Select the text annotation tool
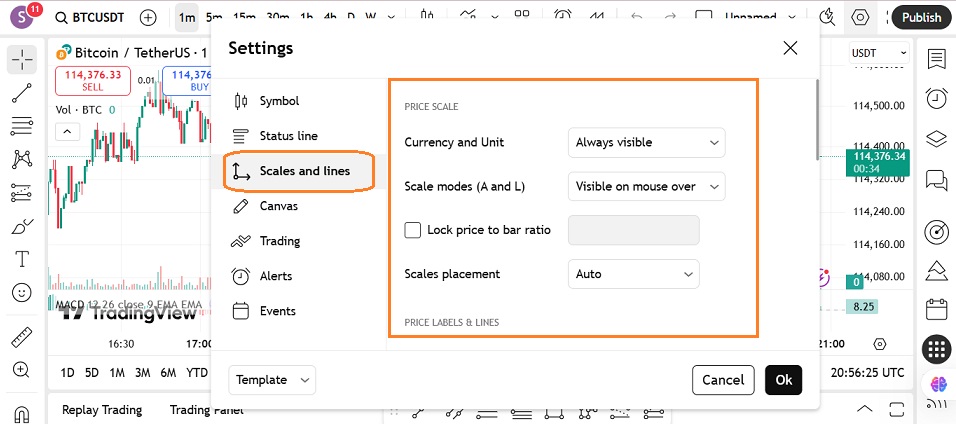The image size is (956, 424). click(x=22, y=259)
